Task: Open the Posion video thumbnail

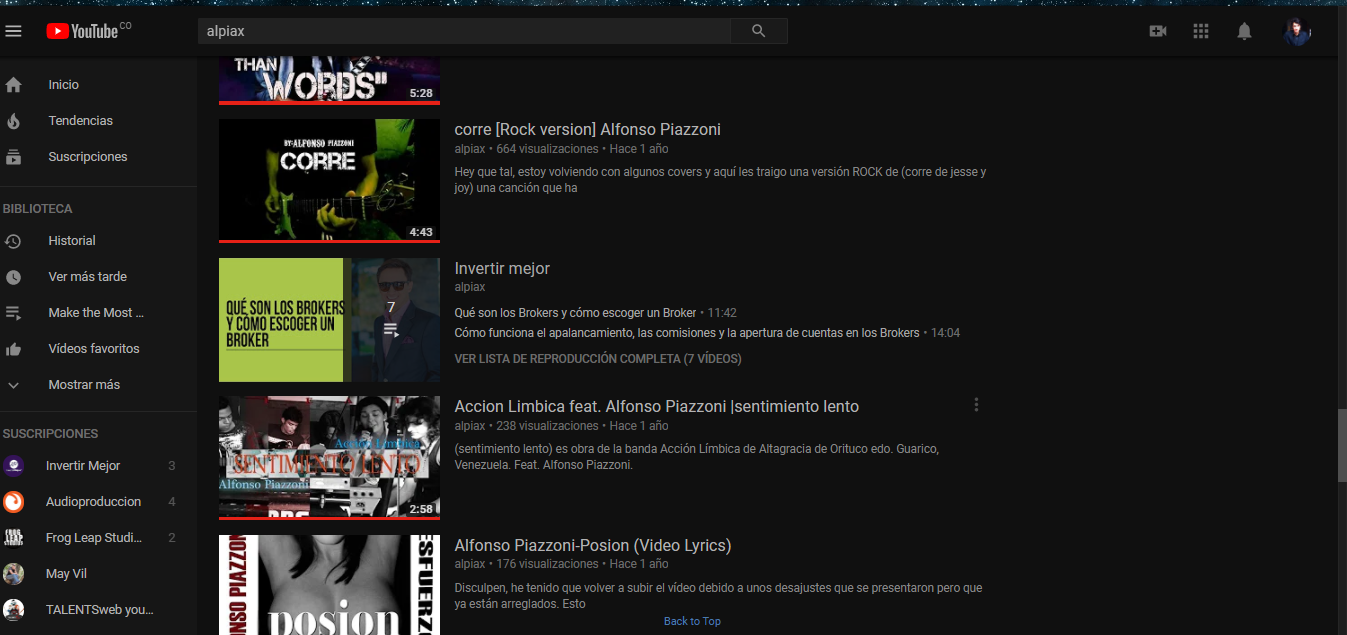Action: (x=329, y=585)
